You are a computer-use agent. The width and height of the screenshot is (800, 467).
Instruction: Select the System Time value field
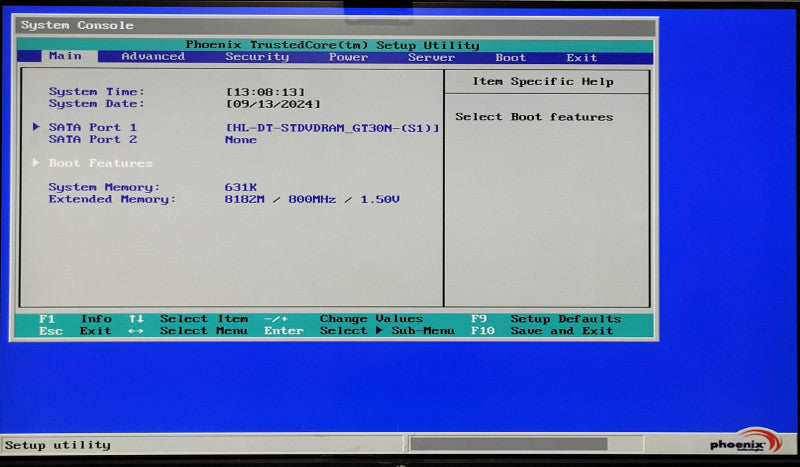265,92
